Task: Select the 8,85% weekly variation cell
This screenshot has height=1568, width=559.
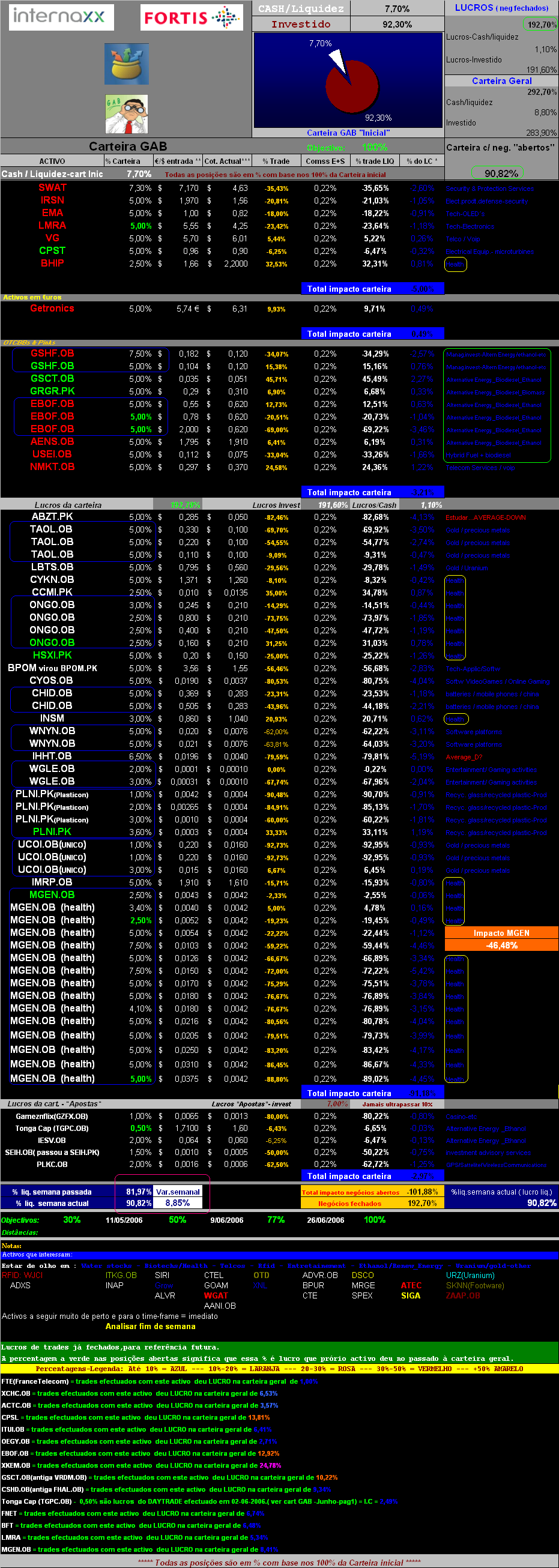Action: pyautogui.click(x=178, y=1204)
